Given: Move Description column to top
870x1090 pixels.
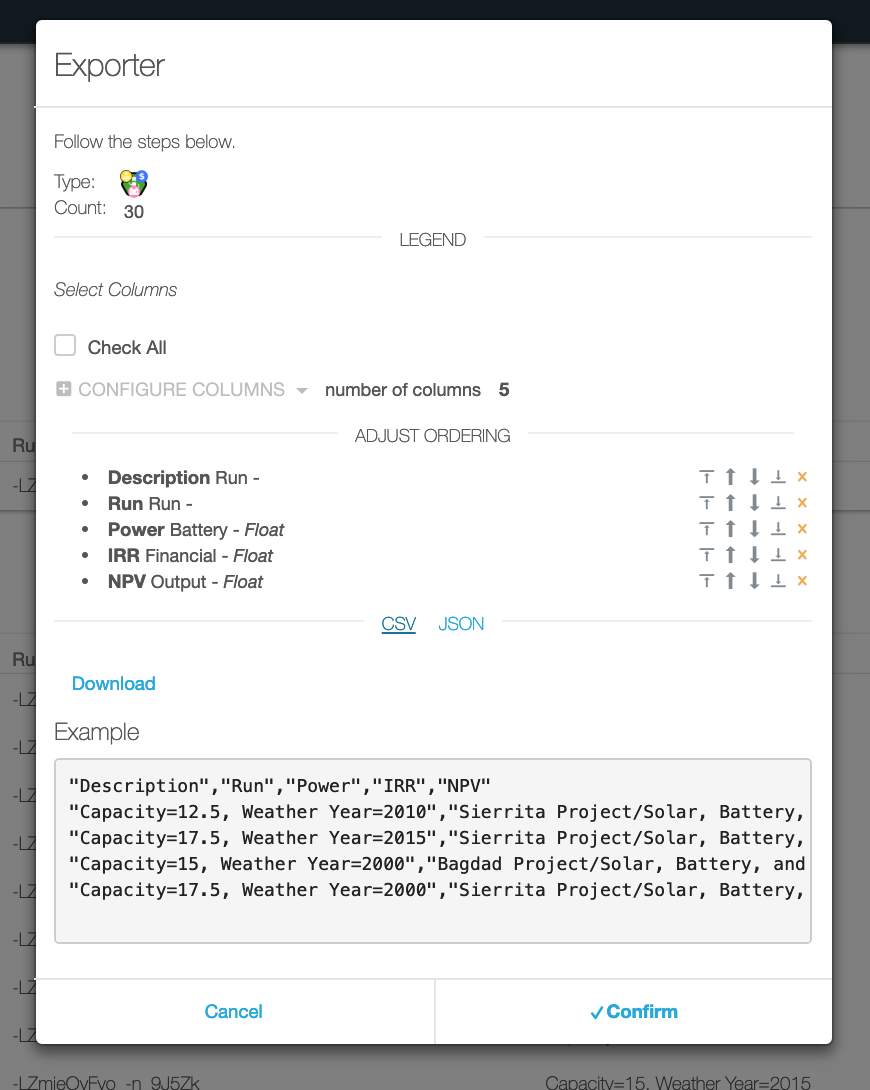Looking at the screenshot, I should (706, 477).
